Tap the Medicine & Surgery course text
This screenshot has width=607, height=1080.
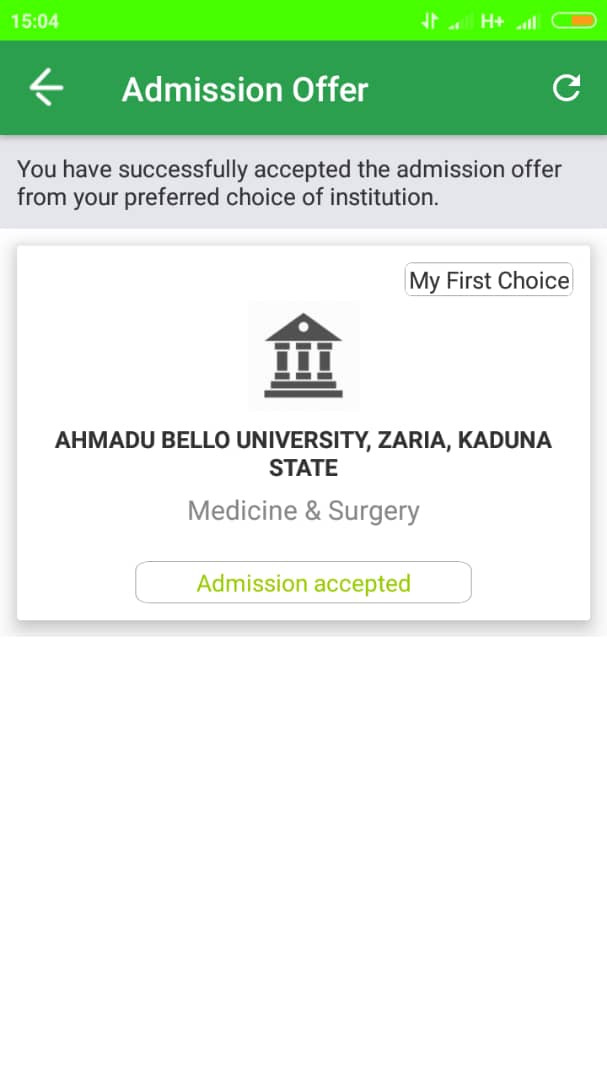click(x=303, y=511)
